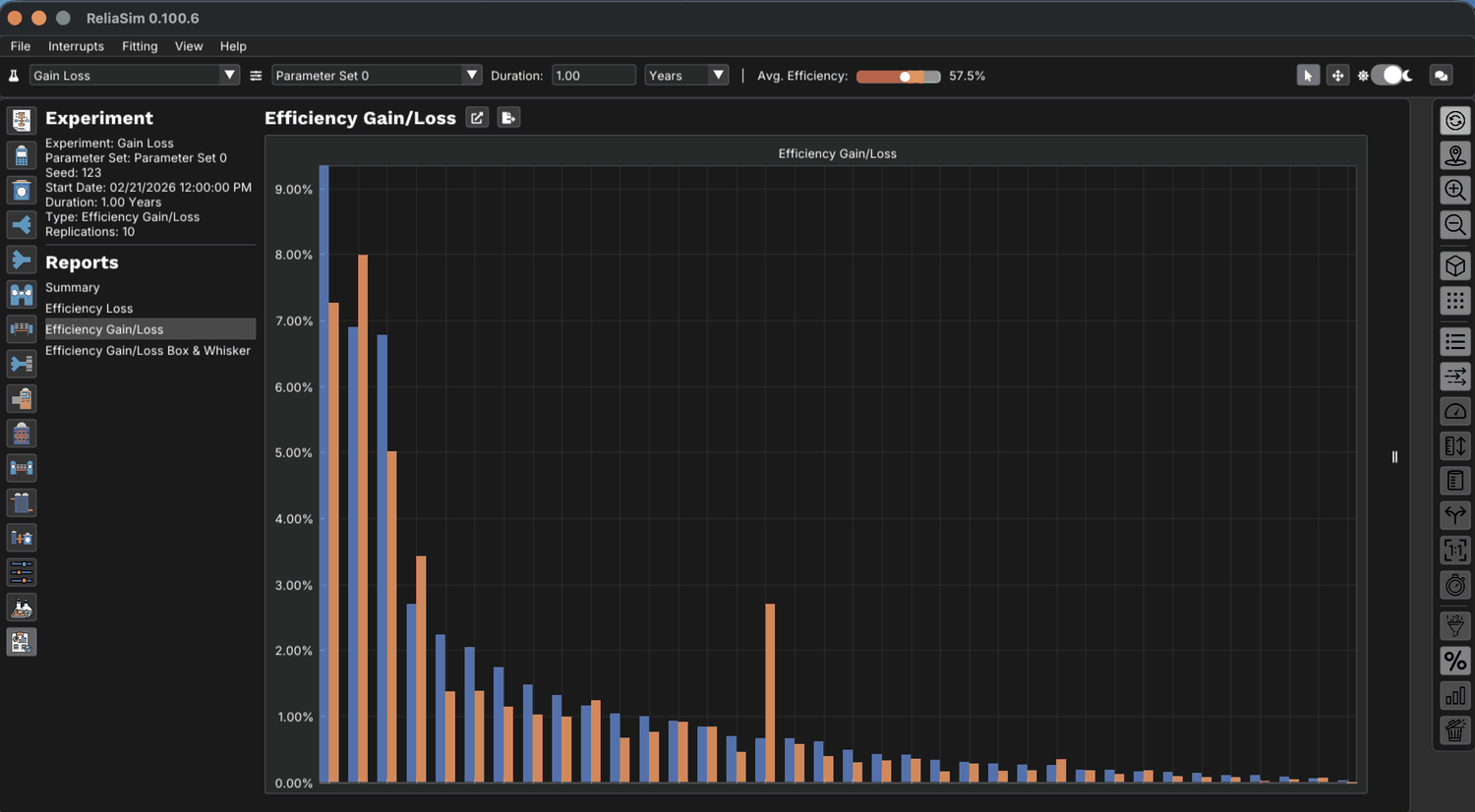Select the merge-arrows sidebar icon
Screen dimensions: 1475x812
(21, 260)
